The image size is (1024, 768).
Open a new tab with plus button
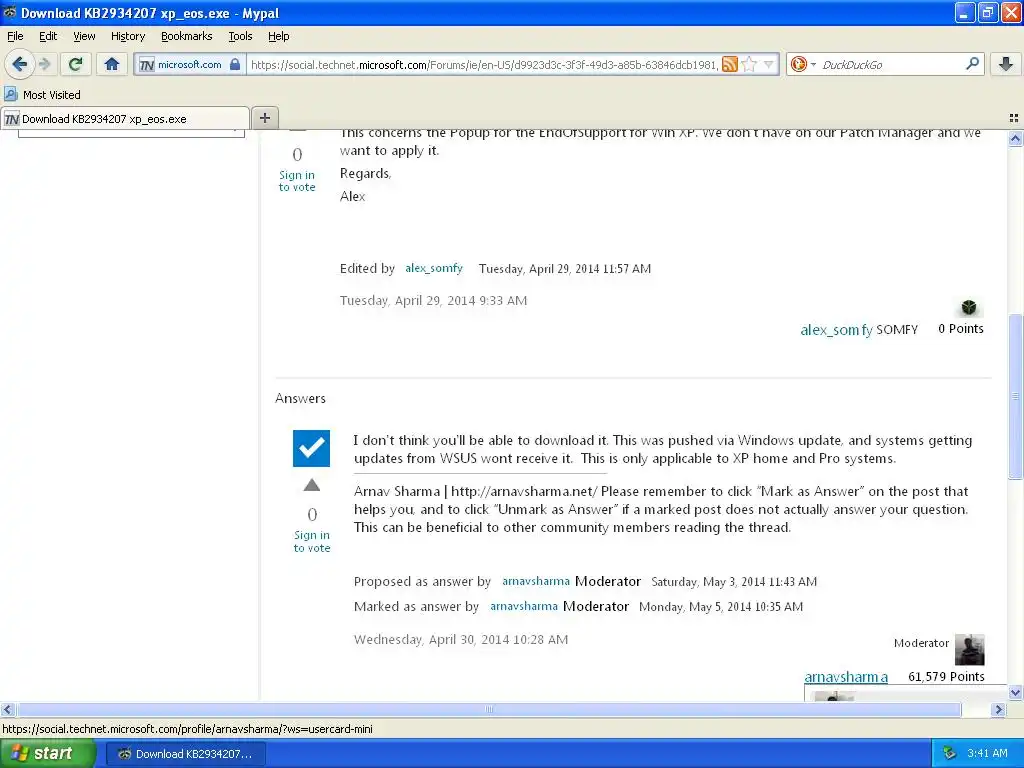(x=264, y=118)
